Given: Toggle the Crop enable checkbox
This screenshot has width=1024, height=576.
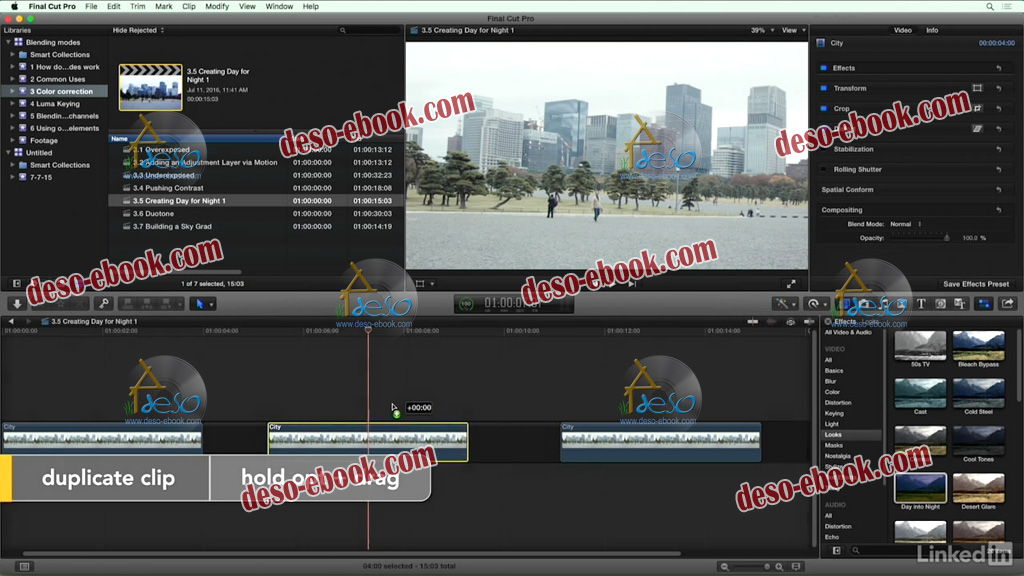Looking at the screenshot, I should pyautogui.click(x=824, y=108).
